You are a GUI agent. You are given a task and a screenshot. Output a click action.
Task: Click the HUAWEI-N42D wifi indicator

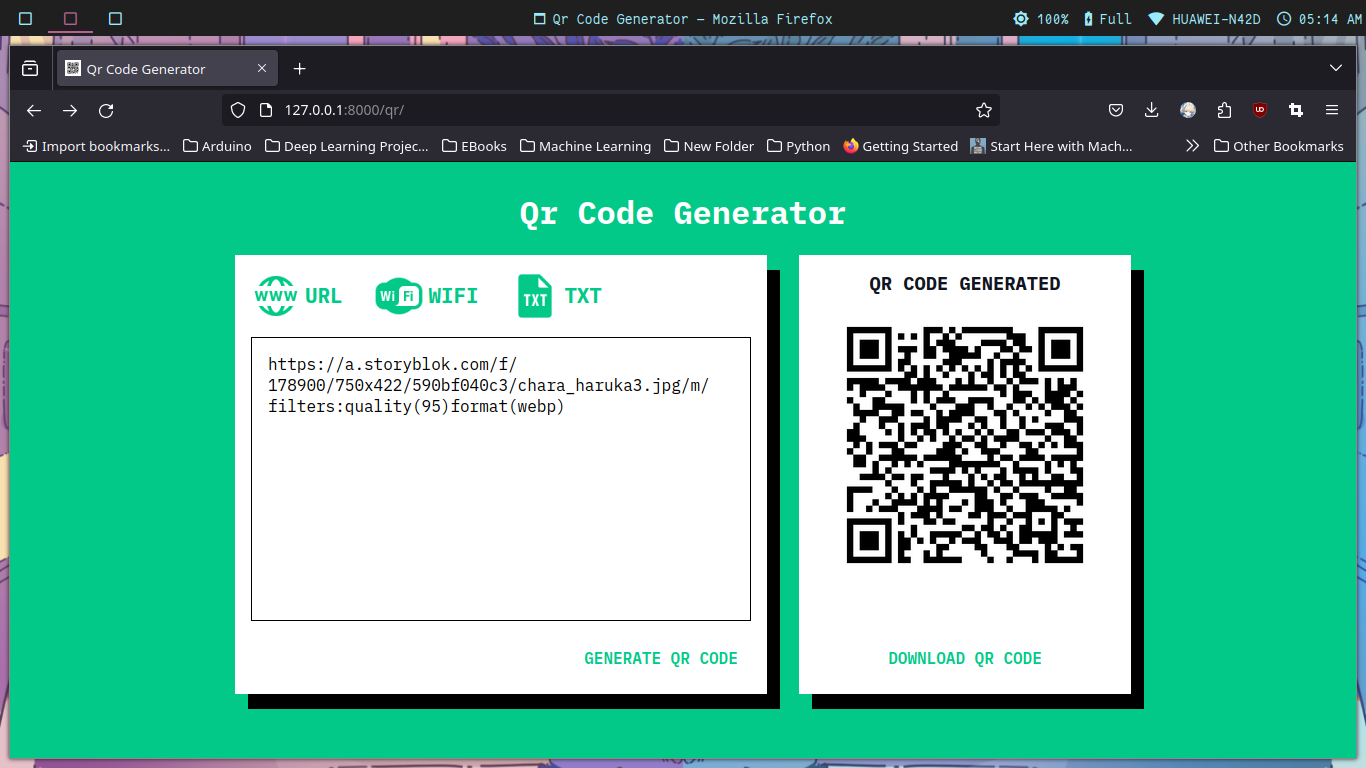tap(1204, 19)
